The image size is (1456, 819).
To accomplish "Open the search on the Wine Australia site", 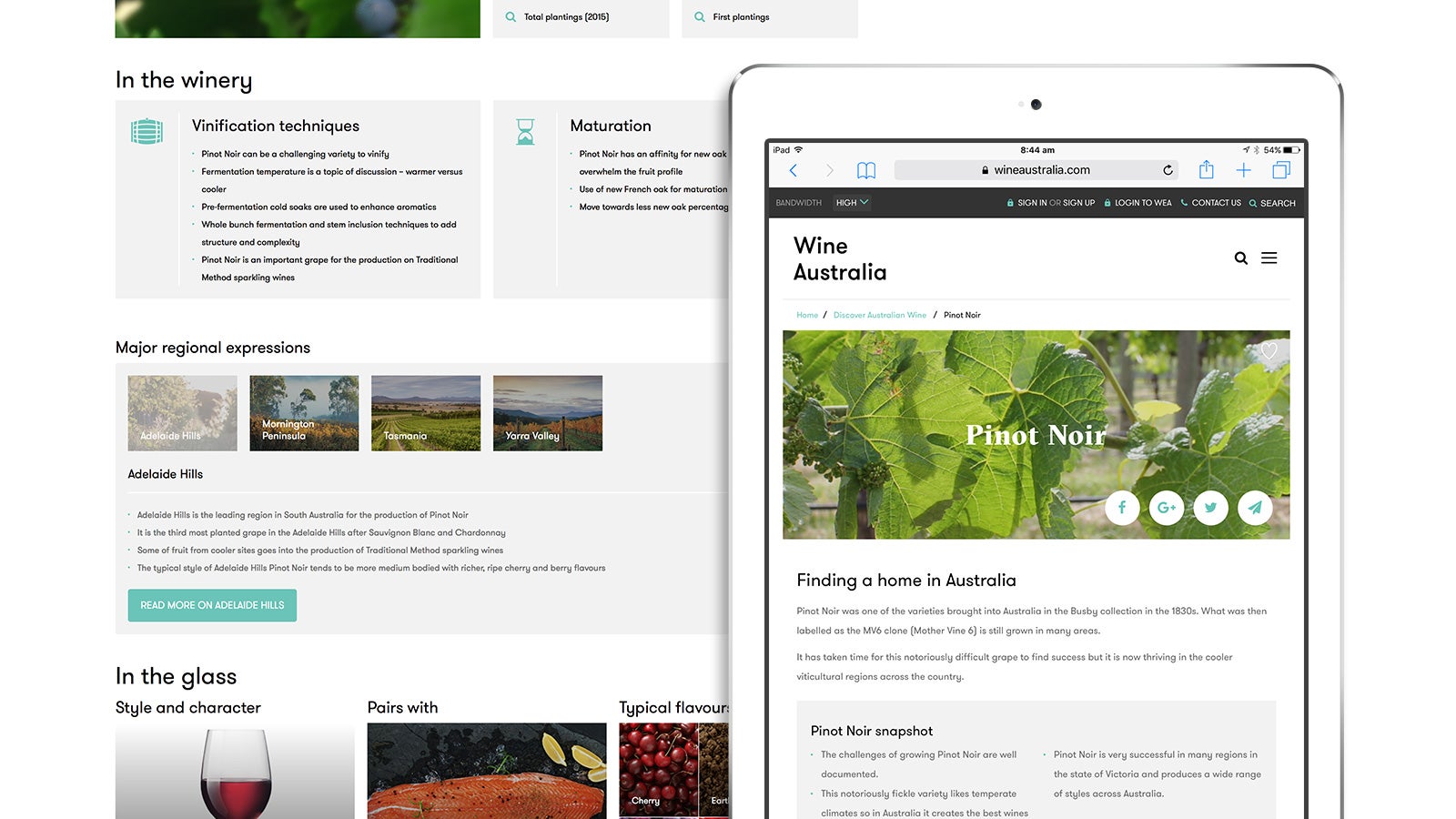I will tap(1240, 258).
